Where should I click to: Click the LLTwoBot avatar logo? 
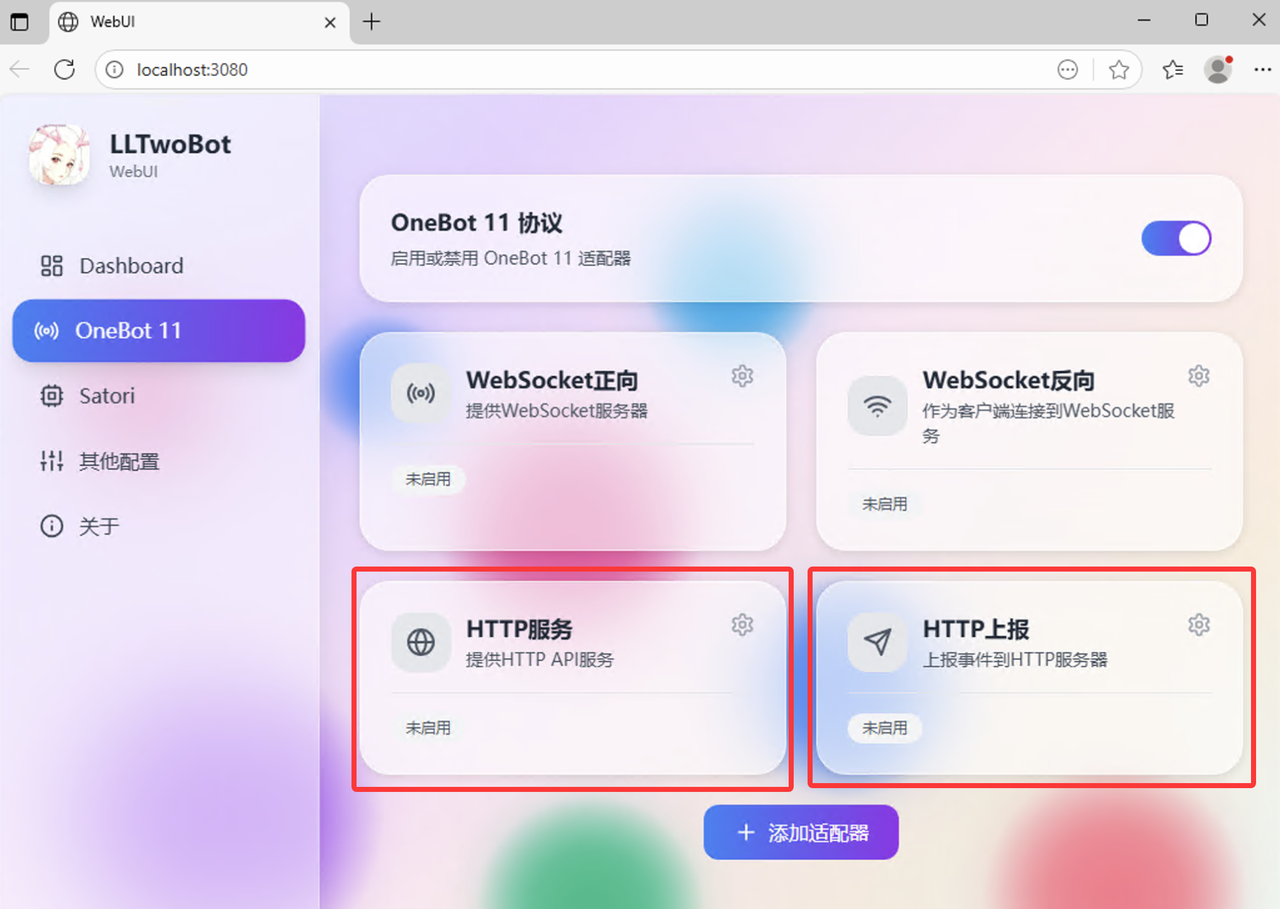(58, 156)
